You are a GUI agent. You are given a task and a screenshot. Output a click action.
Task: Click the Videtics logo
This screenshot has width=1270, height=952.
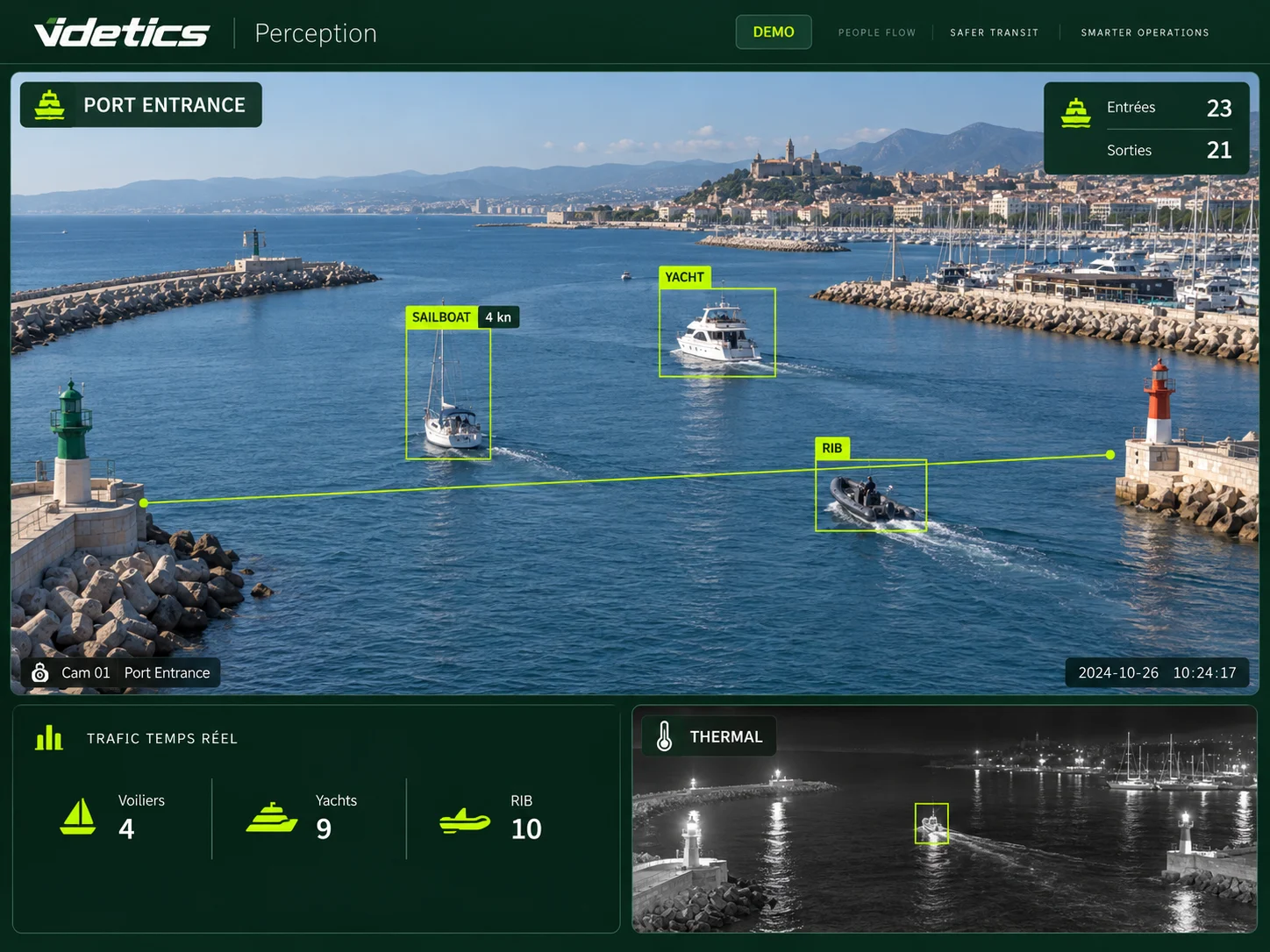click(122, 32)
